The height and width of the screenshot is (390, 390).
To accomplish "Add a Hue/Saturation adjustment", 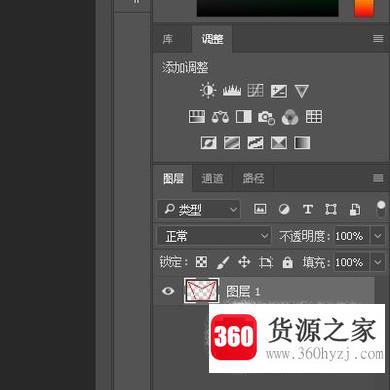I will [x=197, y=117].
